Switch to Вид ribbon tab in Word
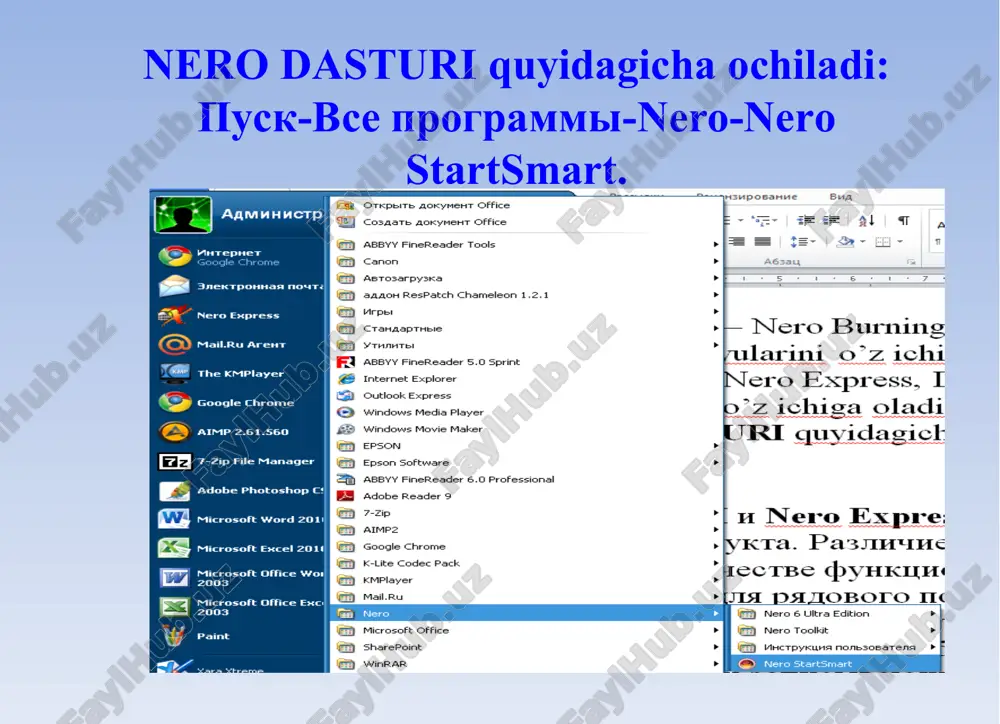 click(841, 196)
